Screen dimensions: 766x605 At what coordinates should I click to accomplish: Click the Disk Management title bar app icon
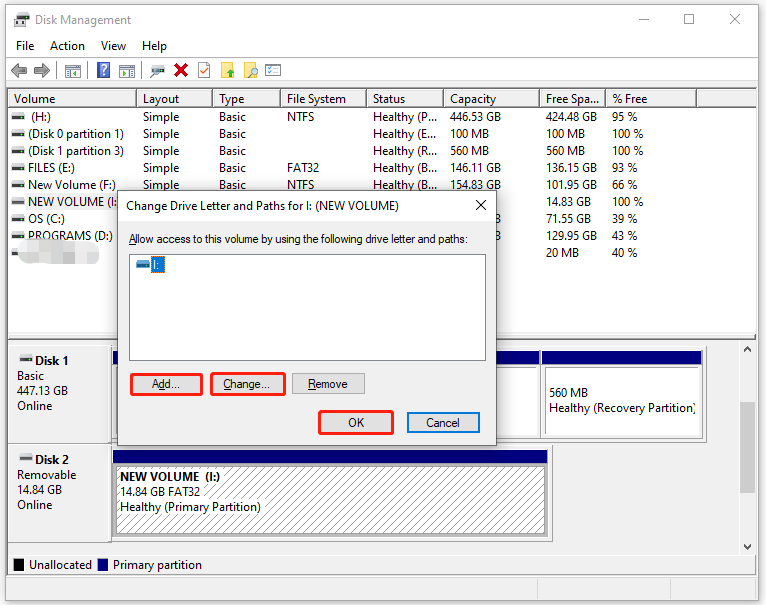pos(21,20)
